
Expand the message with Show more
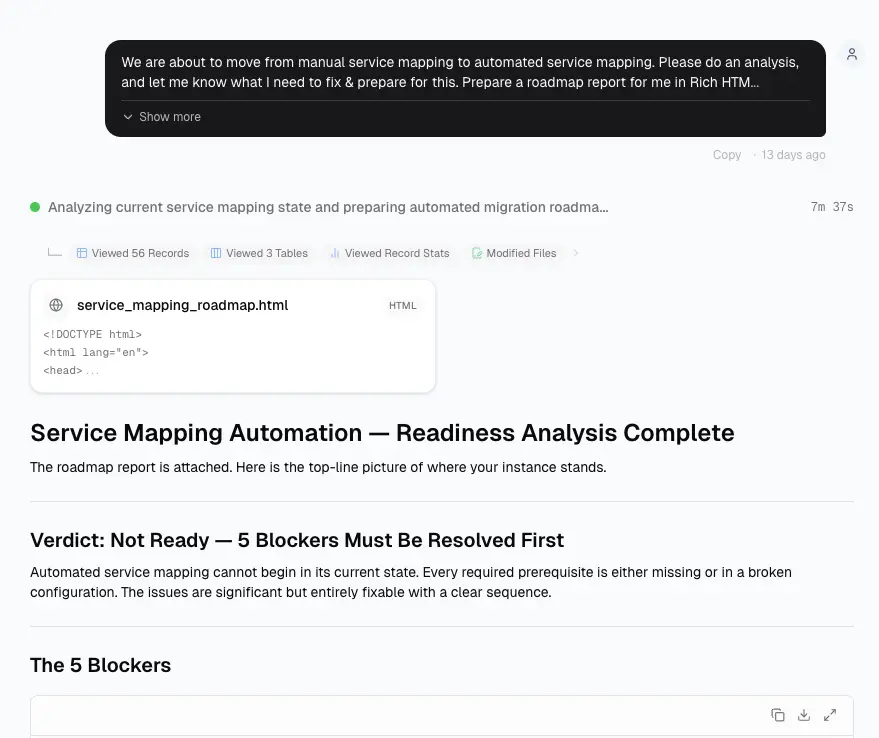161,117
